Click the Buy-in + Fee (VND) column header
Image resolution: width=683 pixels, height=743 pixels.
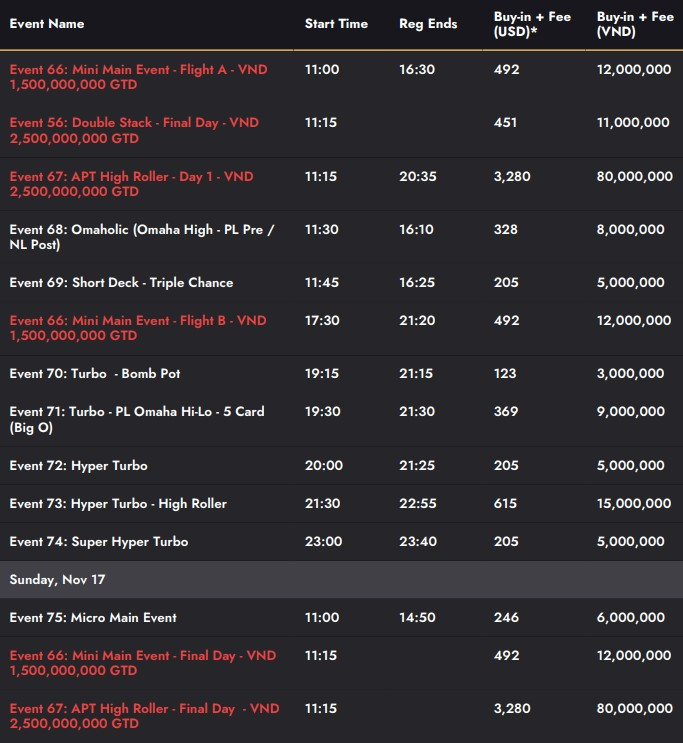click(x=635, y=24)
